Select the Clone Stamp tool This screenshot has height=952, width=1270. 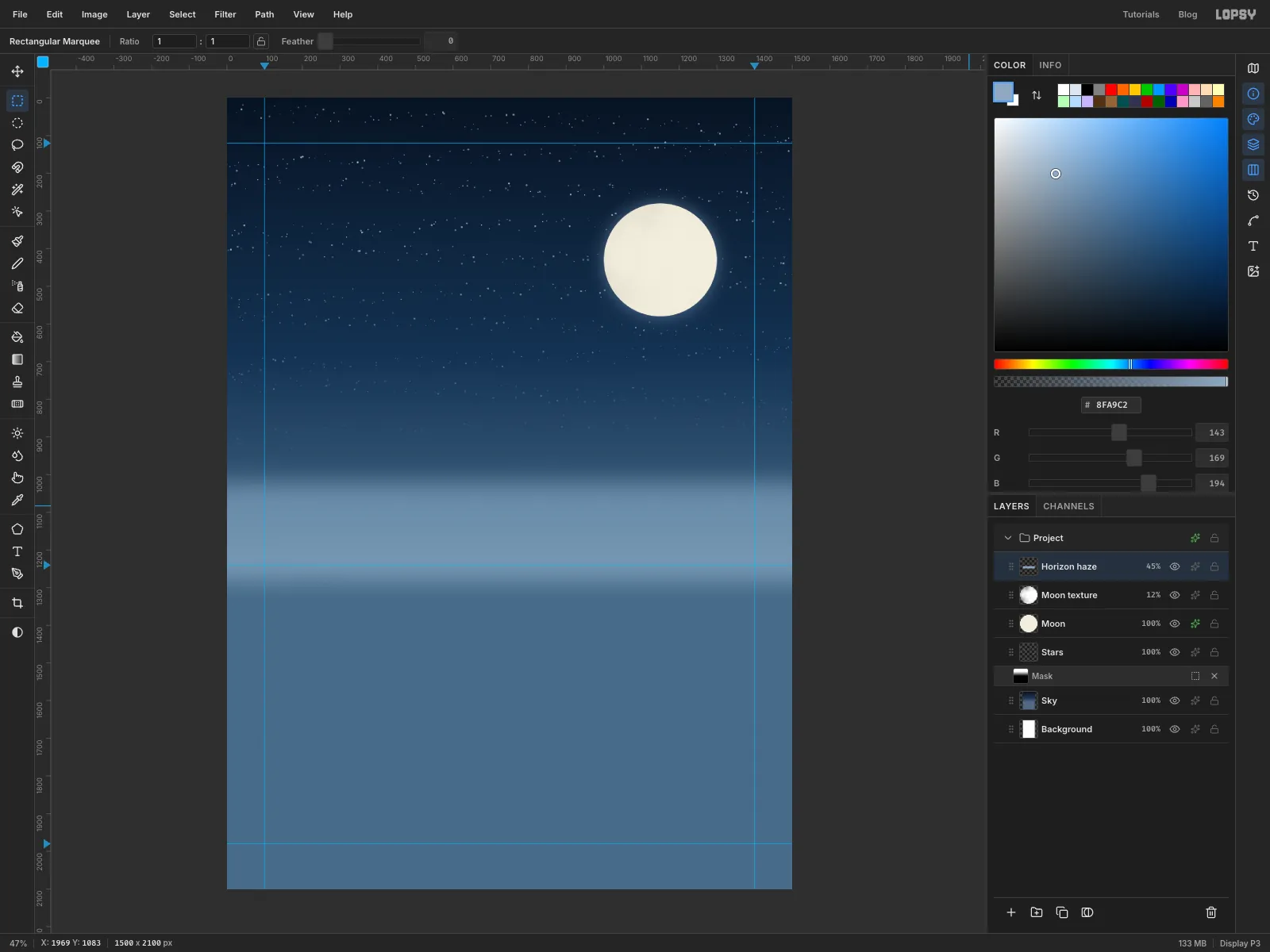point(17,382)
